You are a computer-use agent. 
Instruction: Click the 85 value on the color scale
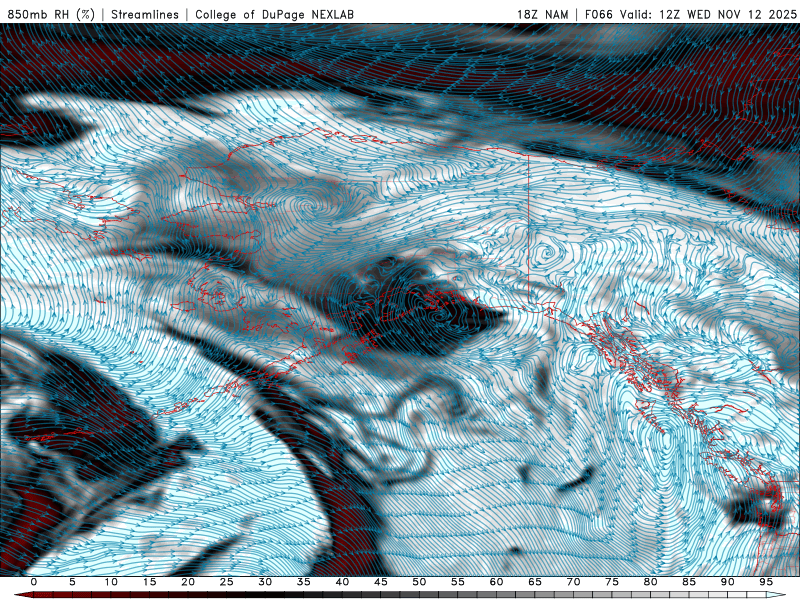tap(689, 582)
